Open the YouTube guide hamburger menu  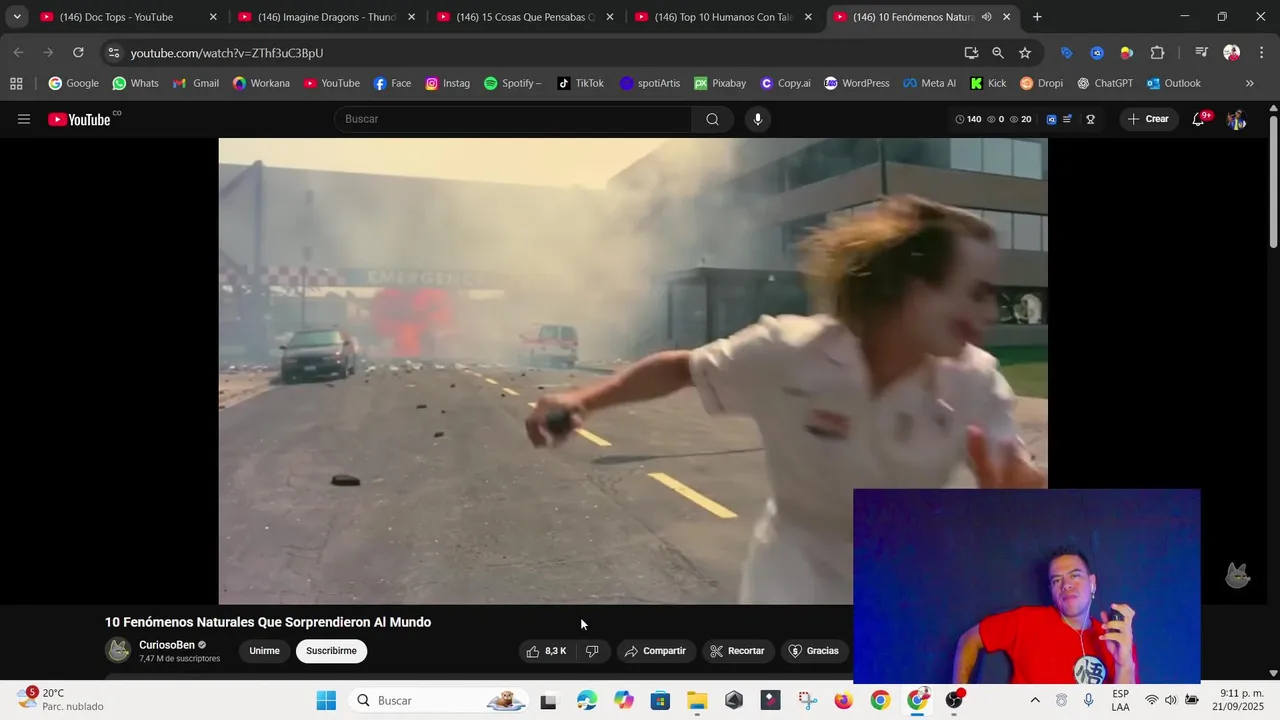click(x=24, y=119)
